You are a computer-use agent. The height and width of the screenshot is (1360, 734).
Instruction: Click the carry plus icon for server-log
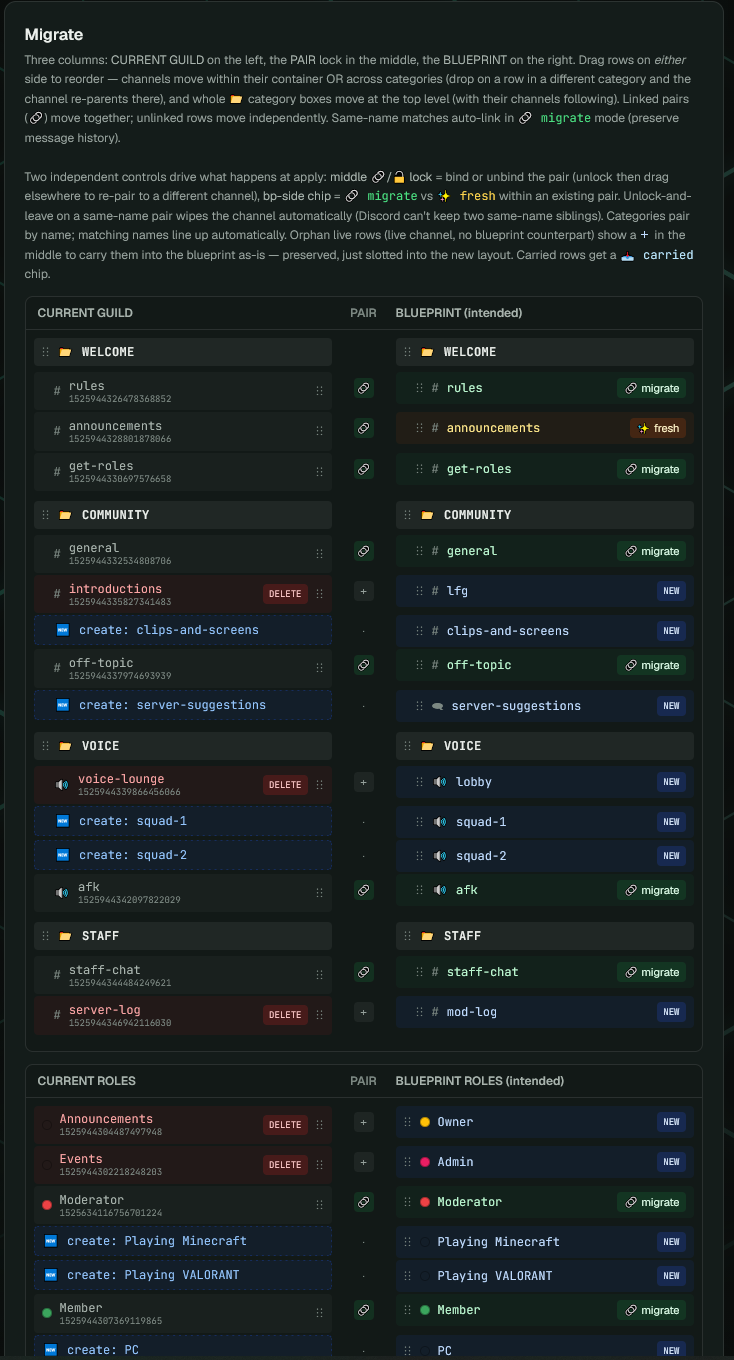click(364, 1012)
